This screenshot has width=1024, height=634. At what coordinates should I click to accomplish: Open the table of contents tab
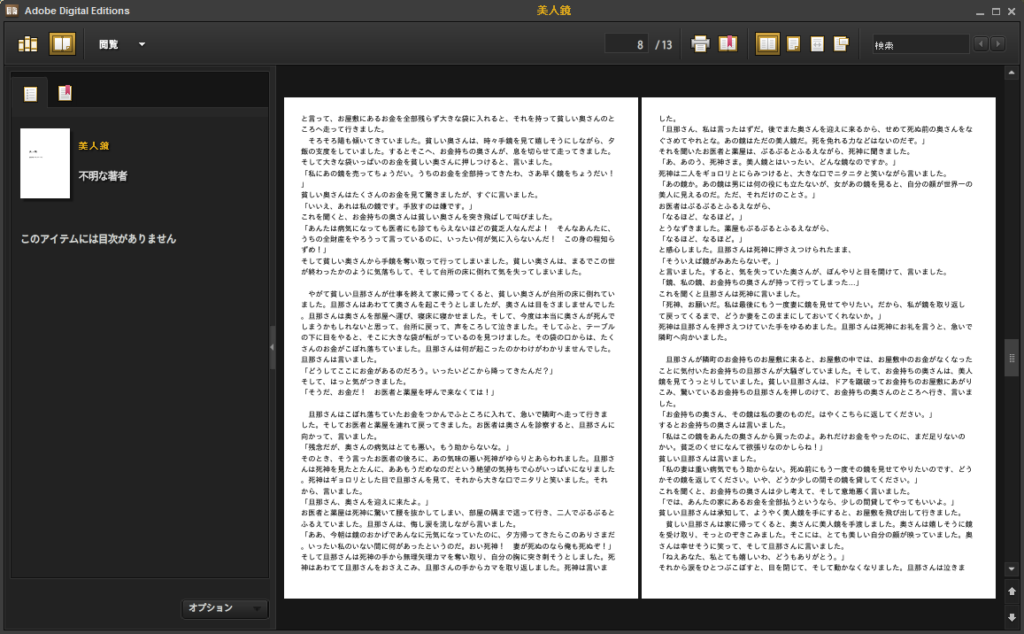31,94
